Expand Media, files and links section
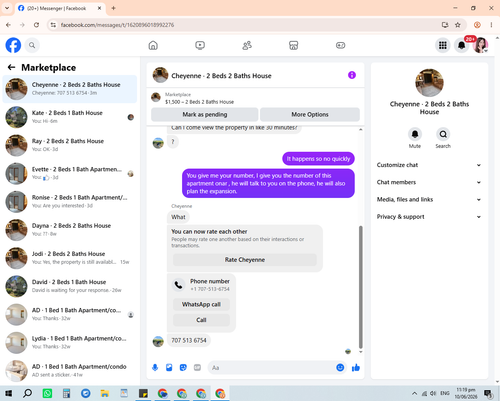500x401 pixels. (x=429, y=200)
